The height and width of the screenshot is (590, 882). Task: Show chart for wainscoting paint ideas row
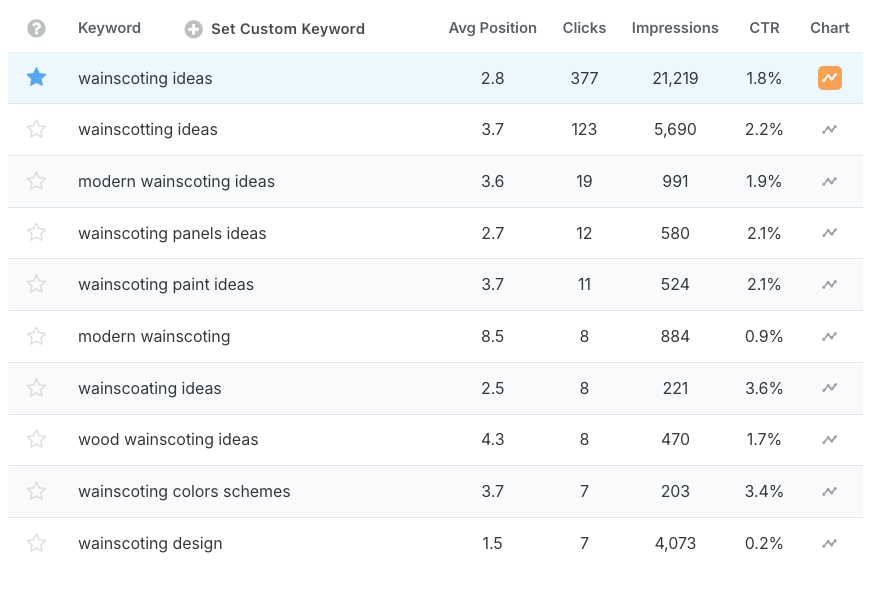[830, 284]
